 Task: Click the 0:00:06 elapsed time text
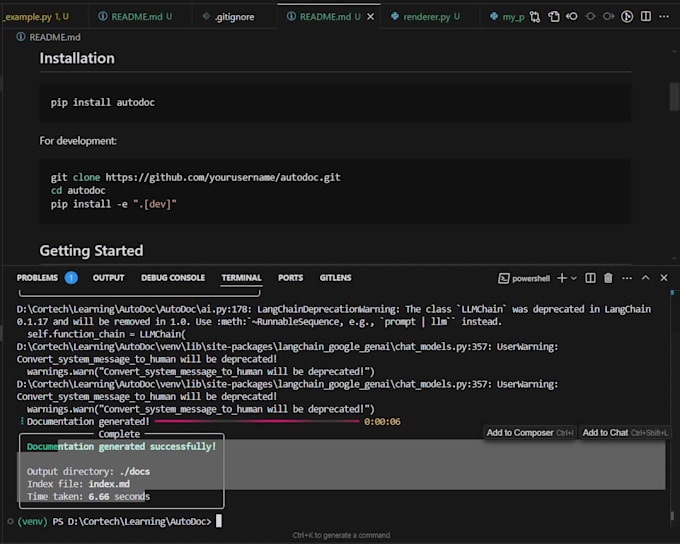point(382,422)
